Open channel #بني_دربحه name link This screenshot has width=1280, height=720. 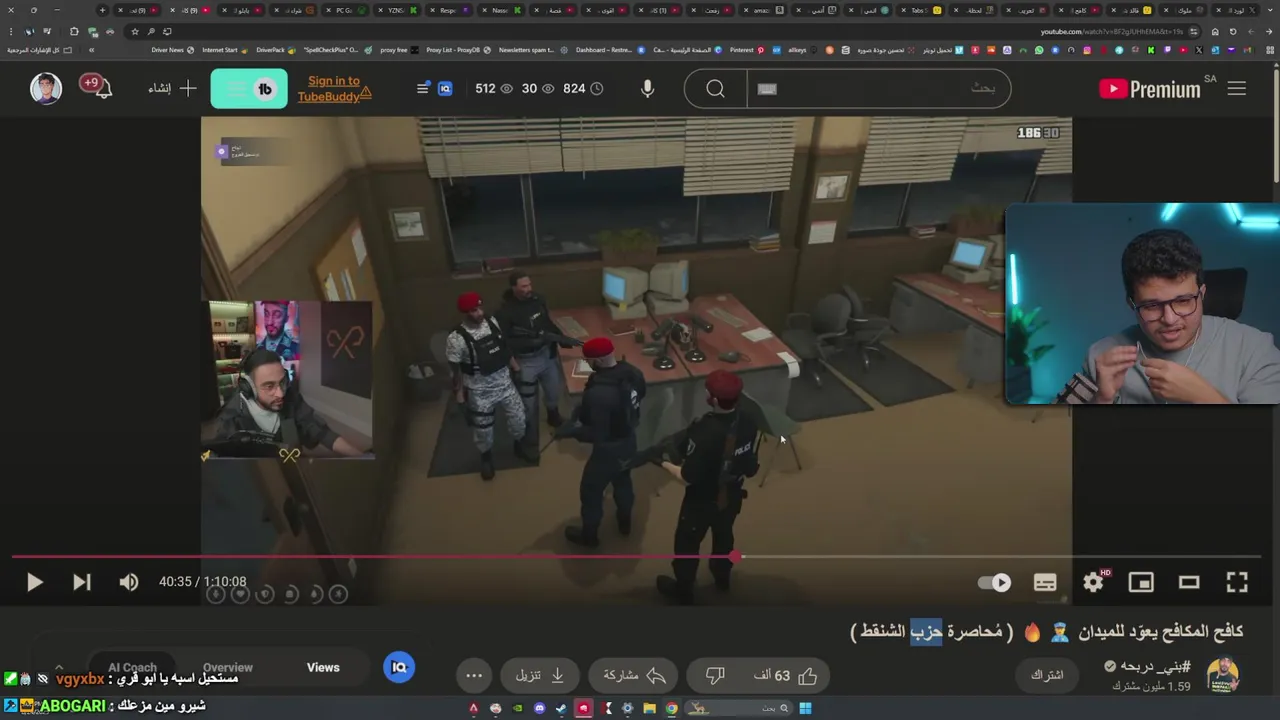tap(1156, 666)
